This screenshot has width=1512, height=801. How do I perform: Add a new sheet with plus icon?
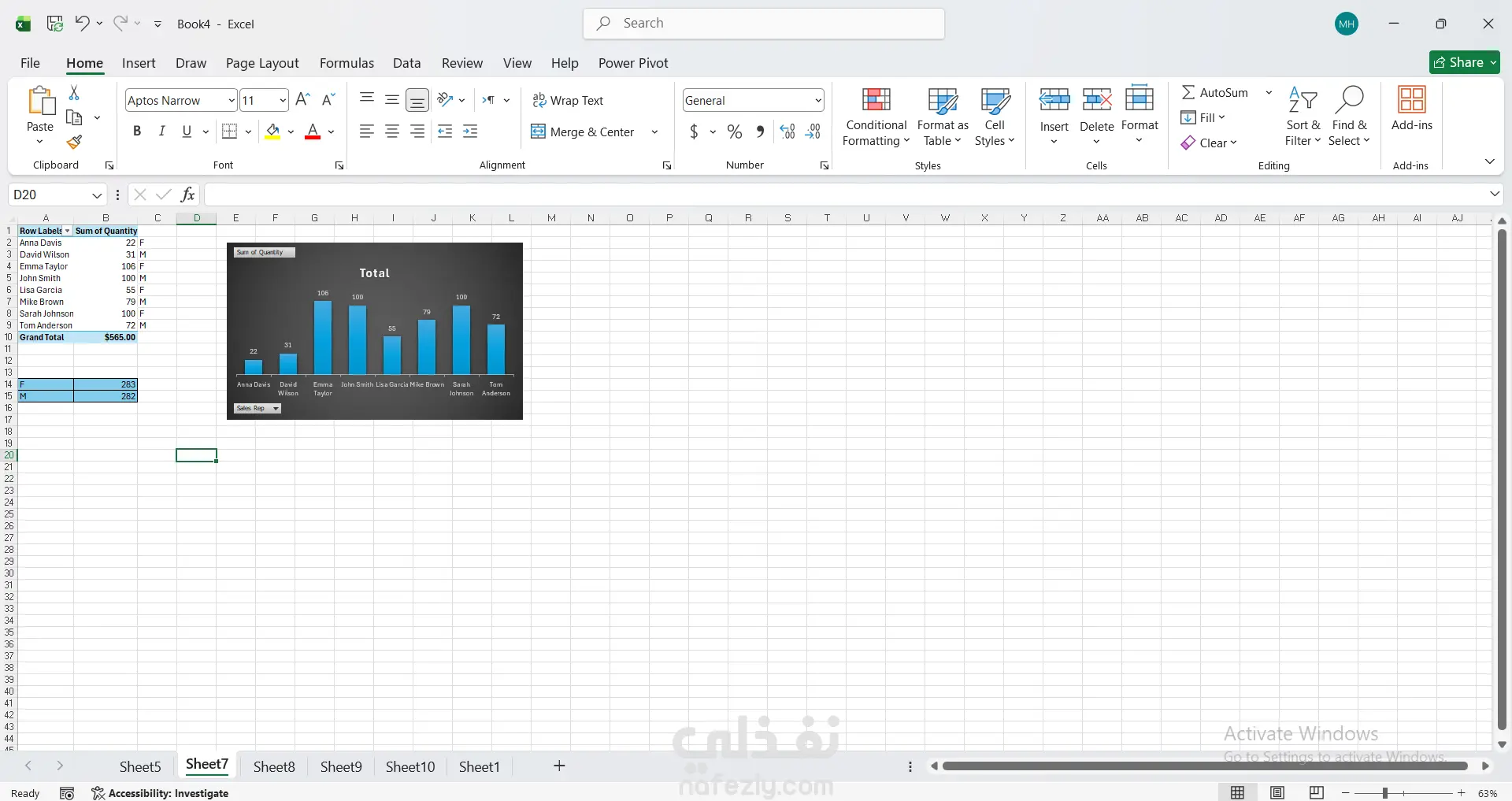tap(559, 766)
